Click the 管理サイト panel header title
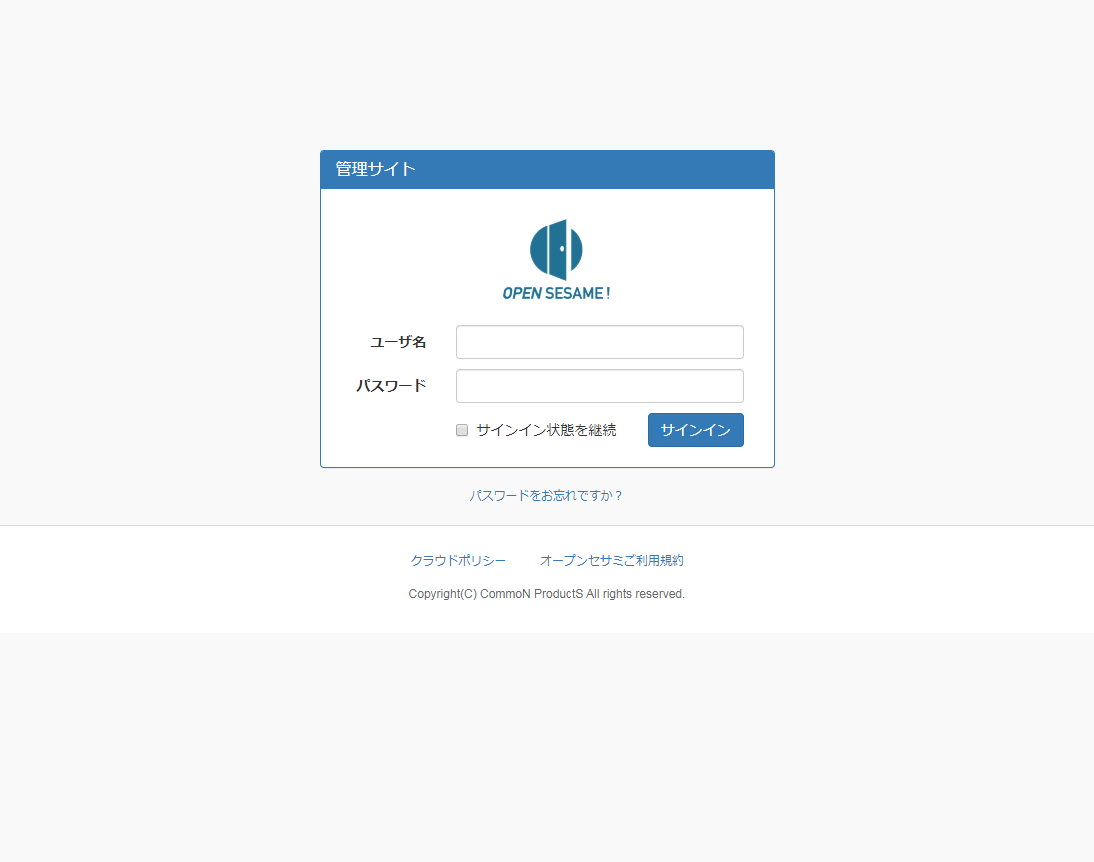This screenshot has height=862, width=1094. pyautogui.click(x=375, y=169)
